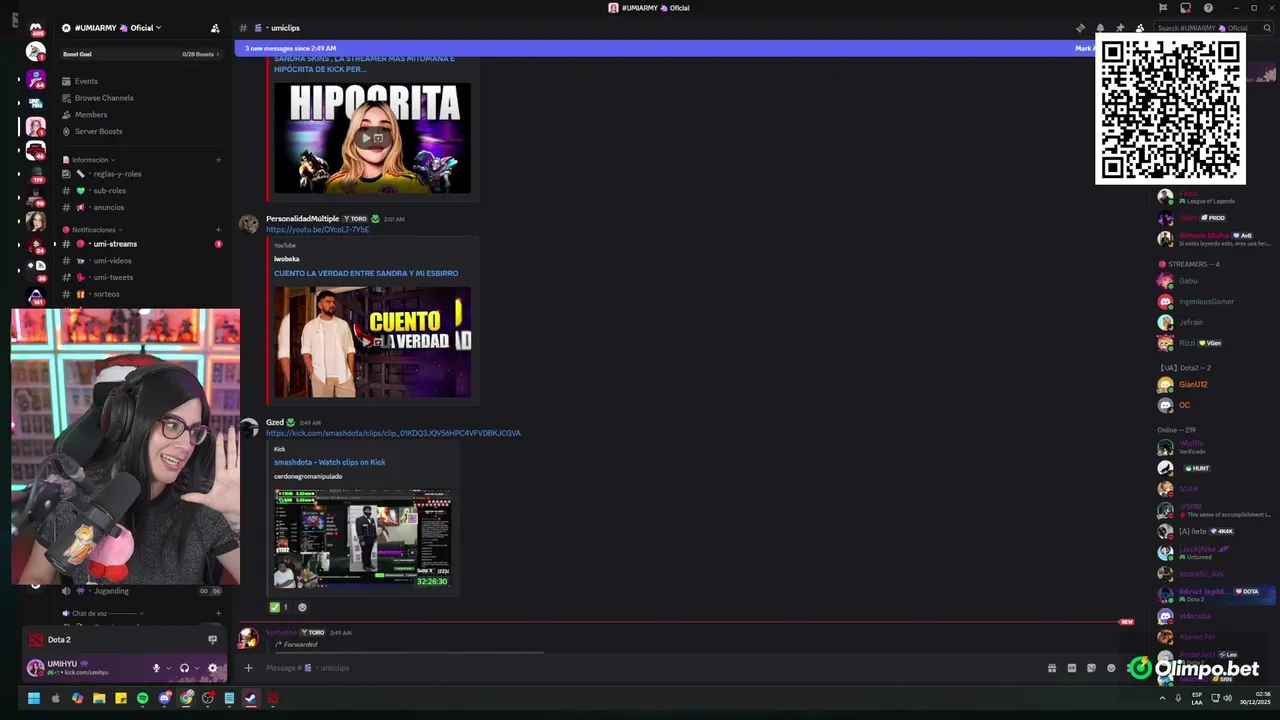Viewport: 1280px width, 720px height.
Task: Play the CUENTO LA VERDAD video thumbnail
Action: pos(372,342)
